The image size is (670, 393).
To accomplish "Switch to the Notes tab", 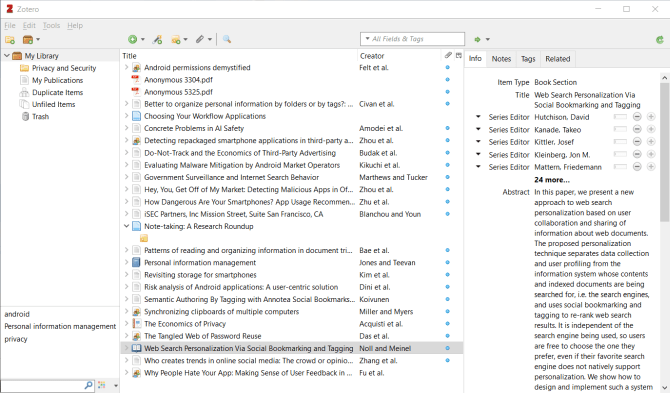I will click(x=501, y=59).
